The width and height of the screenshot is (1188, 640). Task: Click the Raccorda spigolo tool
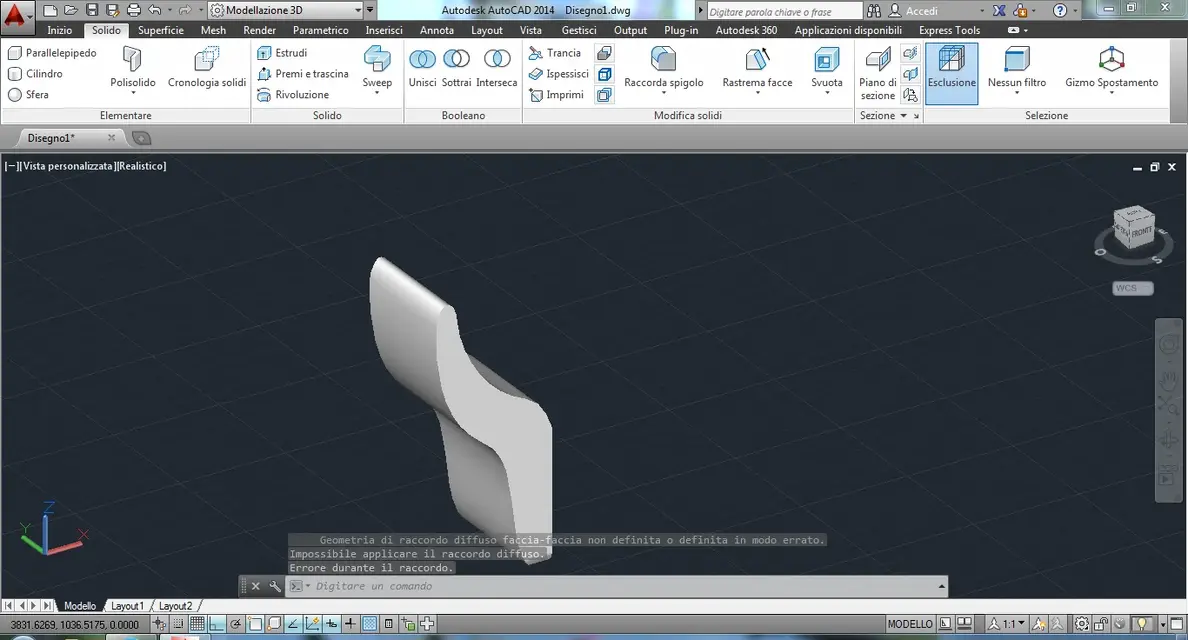664,67
